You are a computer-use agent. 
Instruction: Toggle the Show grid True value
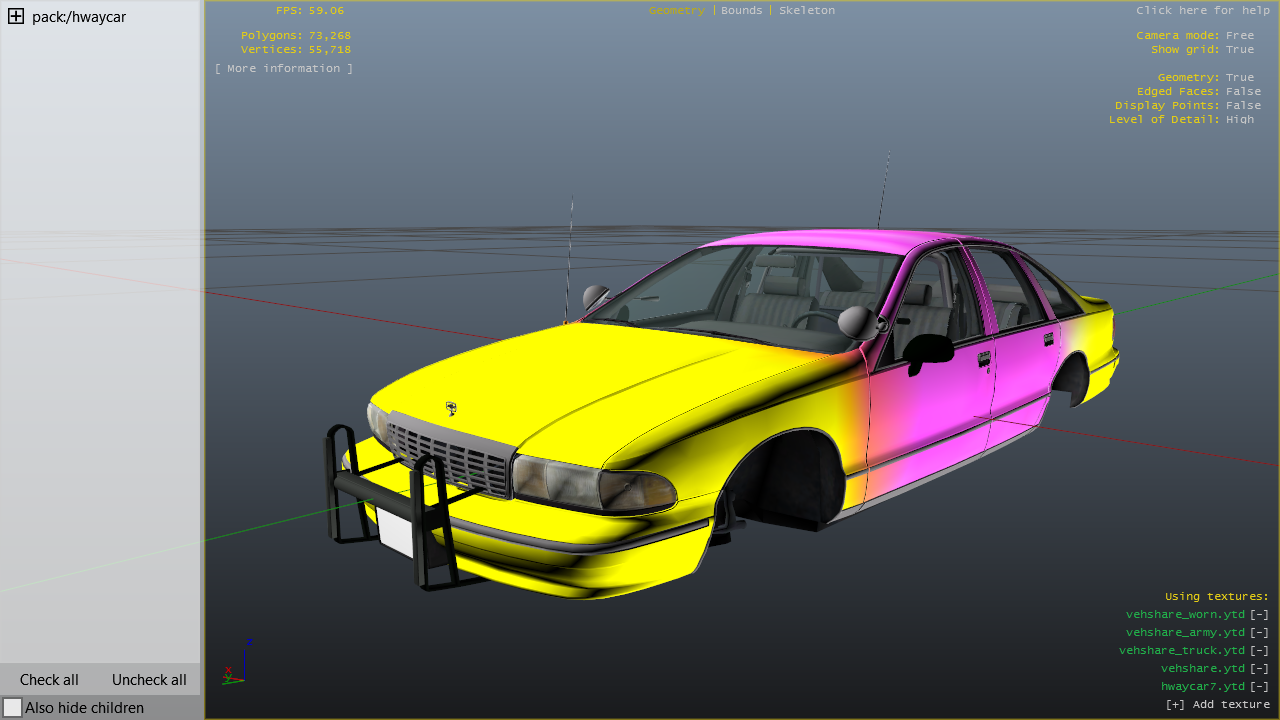click(x=1239, y=50)
